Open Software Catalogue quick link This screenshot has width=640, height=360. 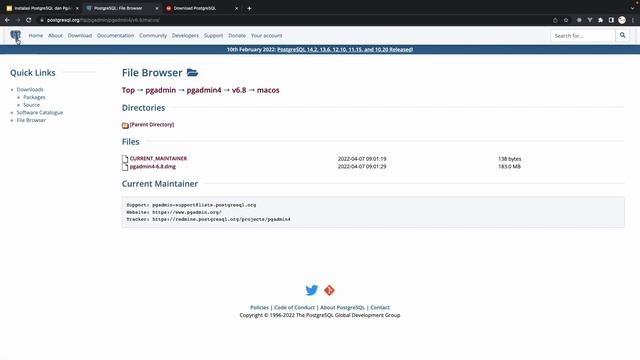[x=40, y=112]
